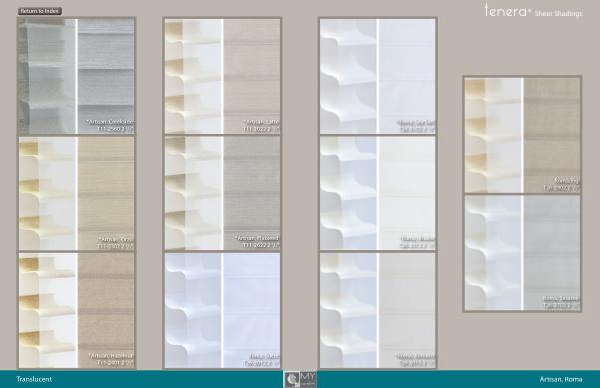
Task: Click the Sheer Shadings header text
Action: [558, 13]
